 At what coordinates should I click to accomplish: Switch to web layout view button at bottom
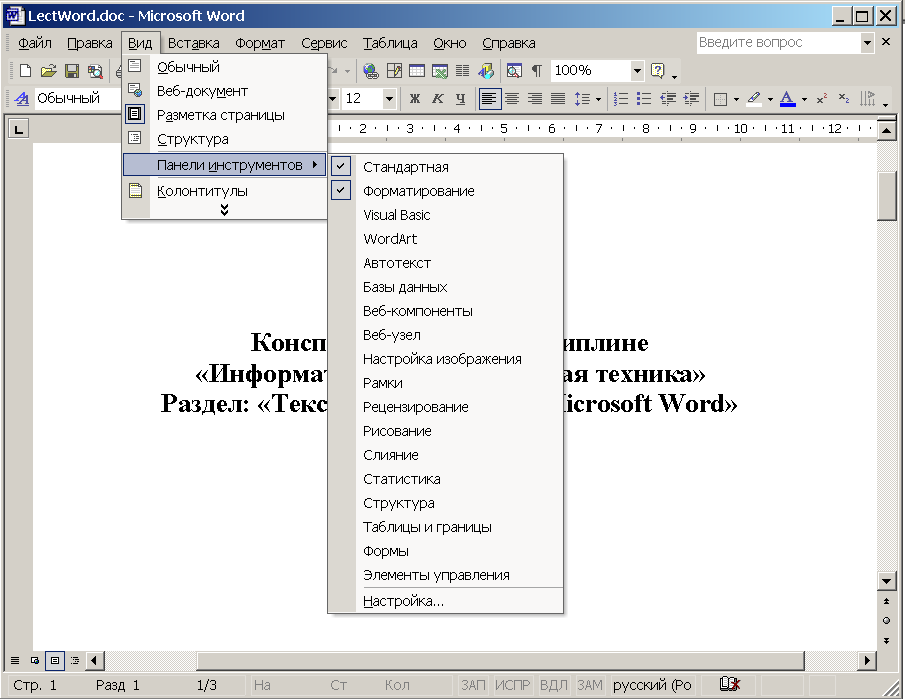click(35, 660)
